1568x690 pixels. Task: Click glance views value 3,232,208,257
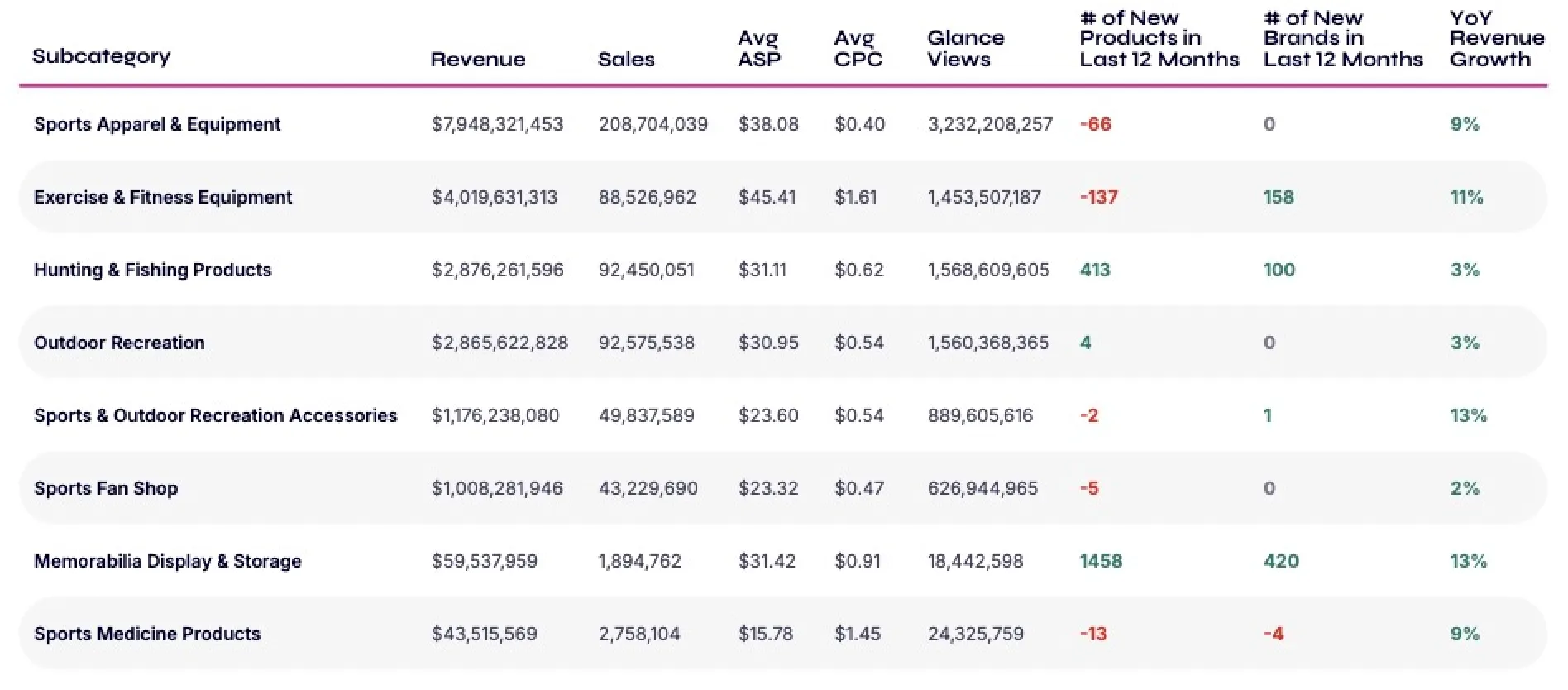[990, 124]
